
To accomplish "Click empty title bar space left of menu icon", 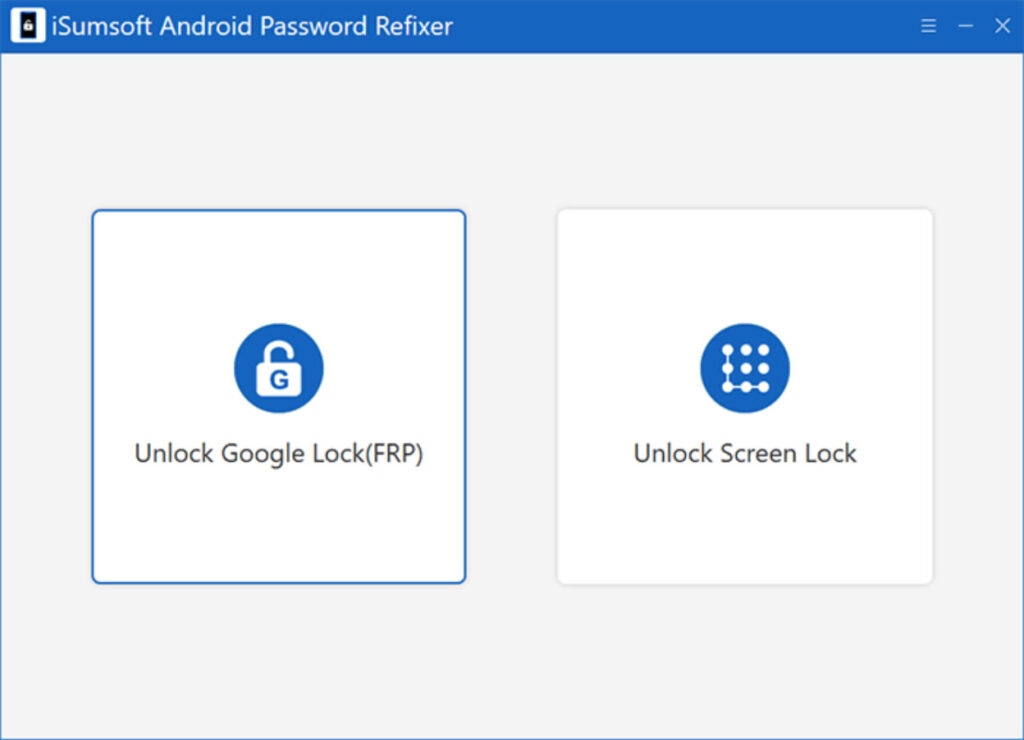I will [700, 26].
